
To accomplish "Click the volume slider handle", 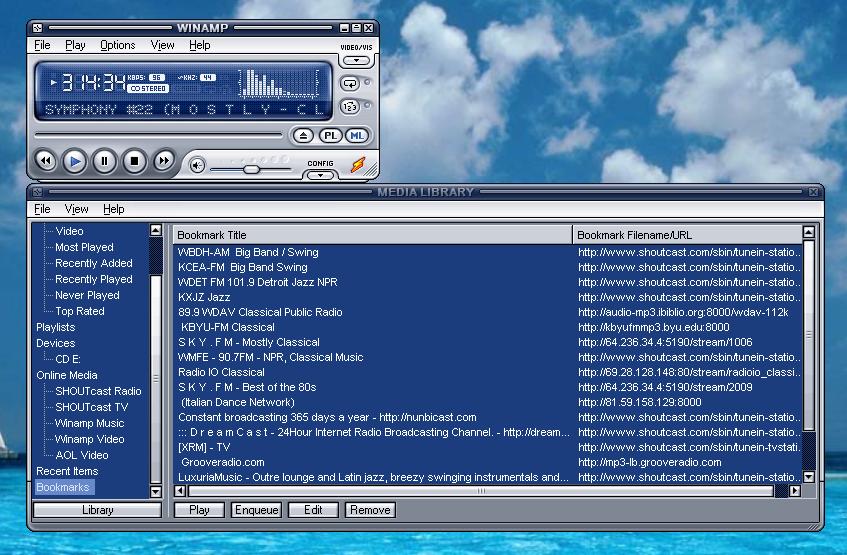I will pos(251,169).
